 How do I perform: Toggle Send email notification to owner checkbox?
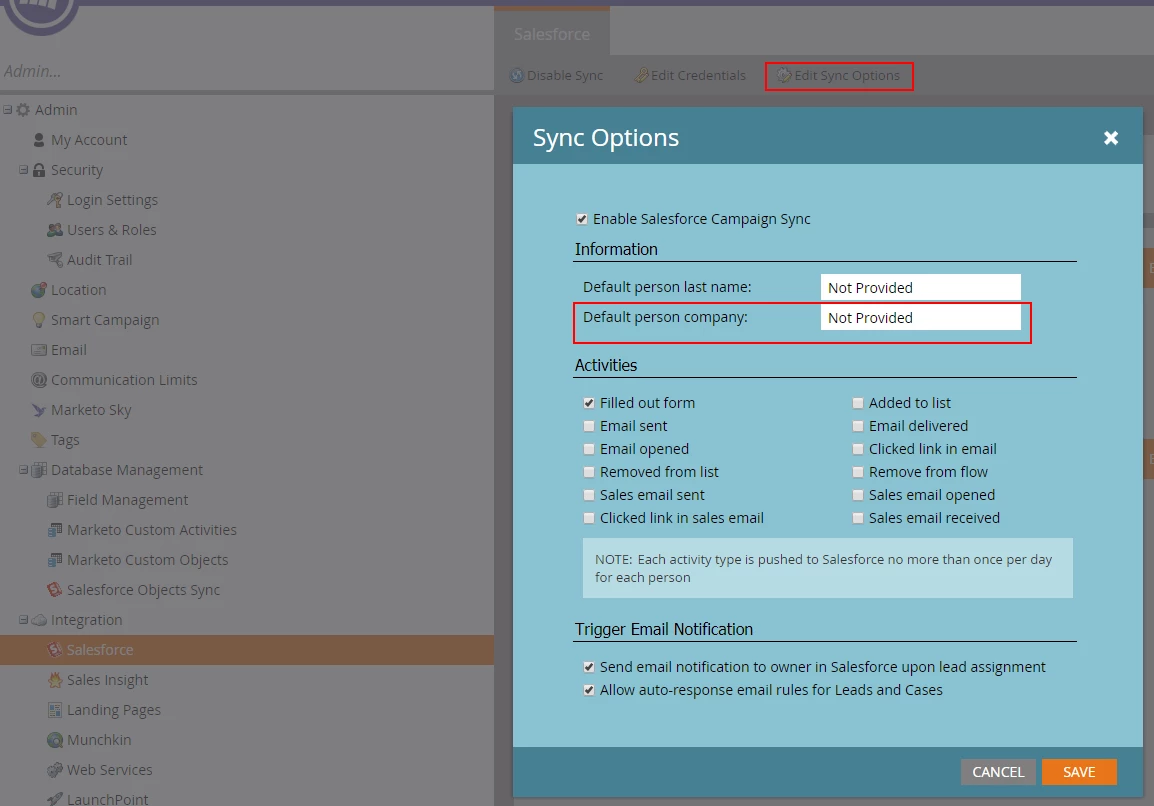point(589,667)
